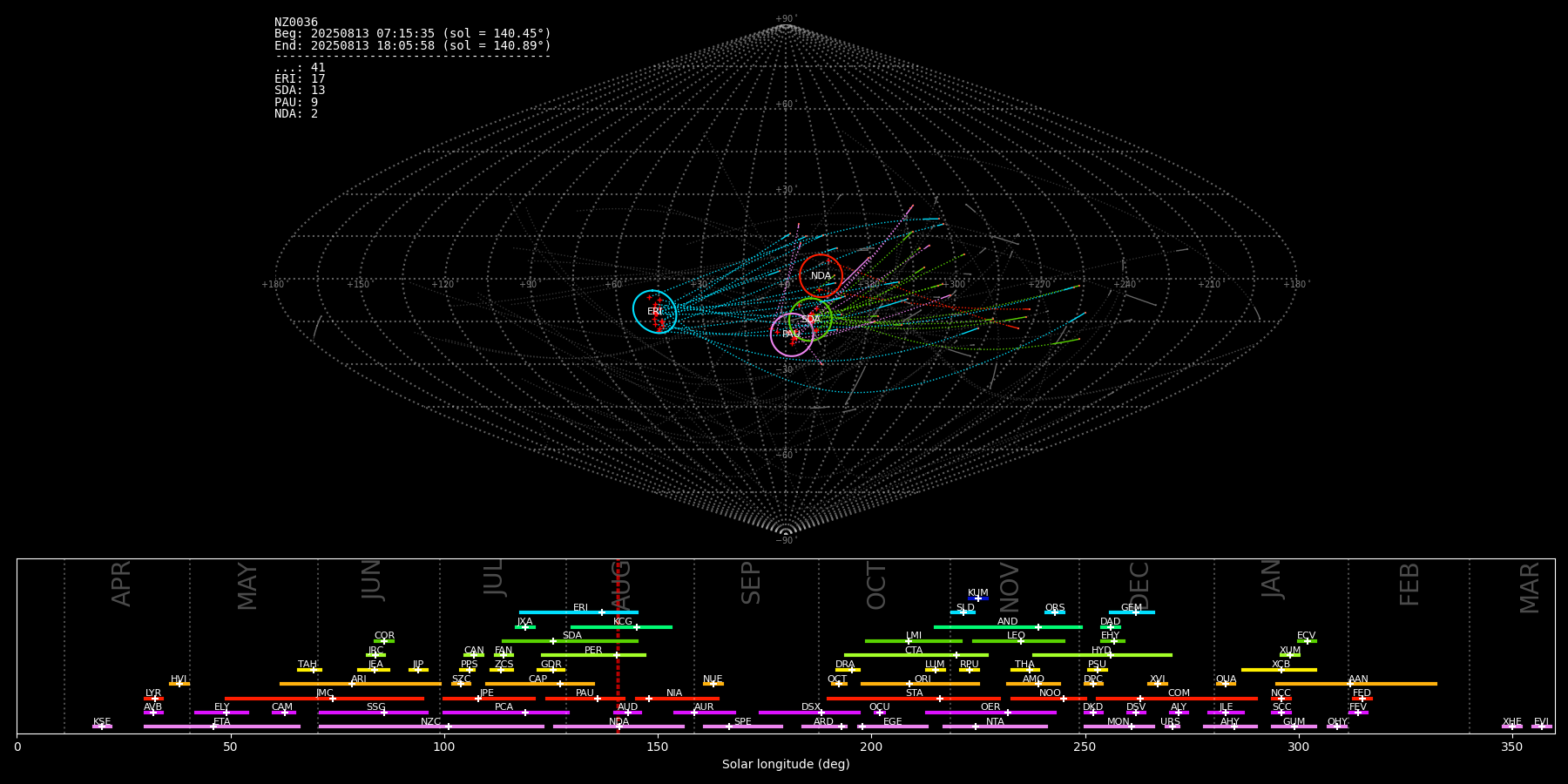Click the PCA shower bar
Viewport: 1568px width, 784px height.
point(505,713)
